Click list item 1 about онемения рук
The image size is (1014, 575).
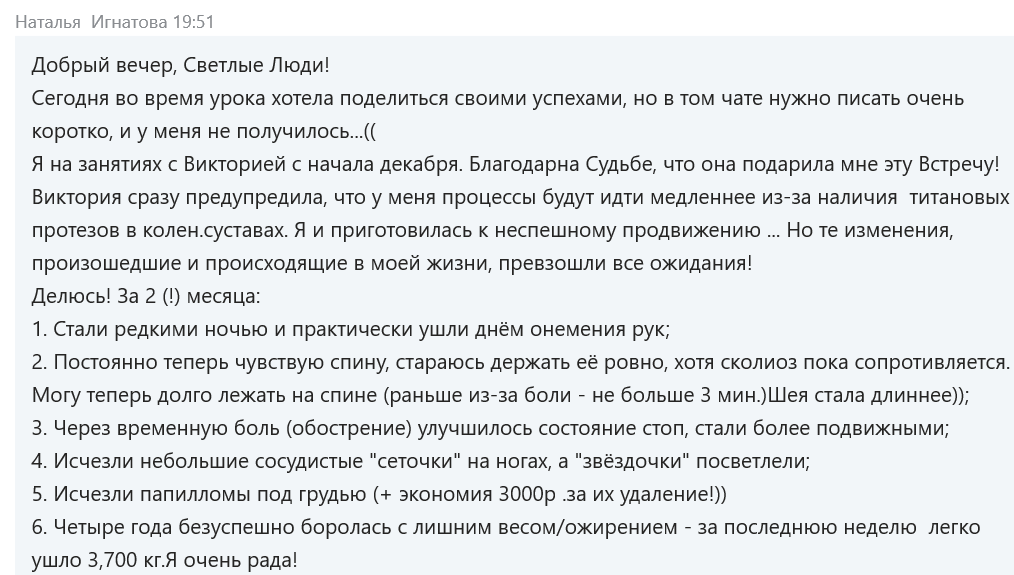tap(350, 330)
